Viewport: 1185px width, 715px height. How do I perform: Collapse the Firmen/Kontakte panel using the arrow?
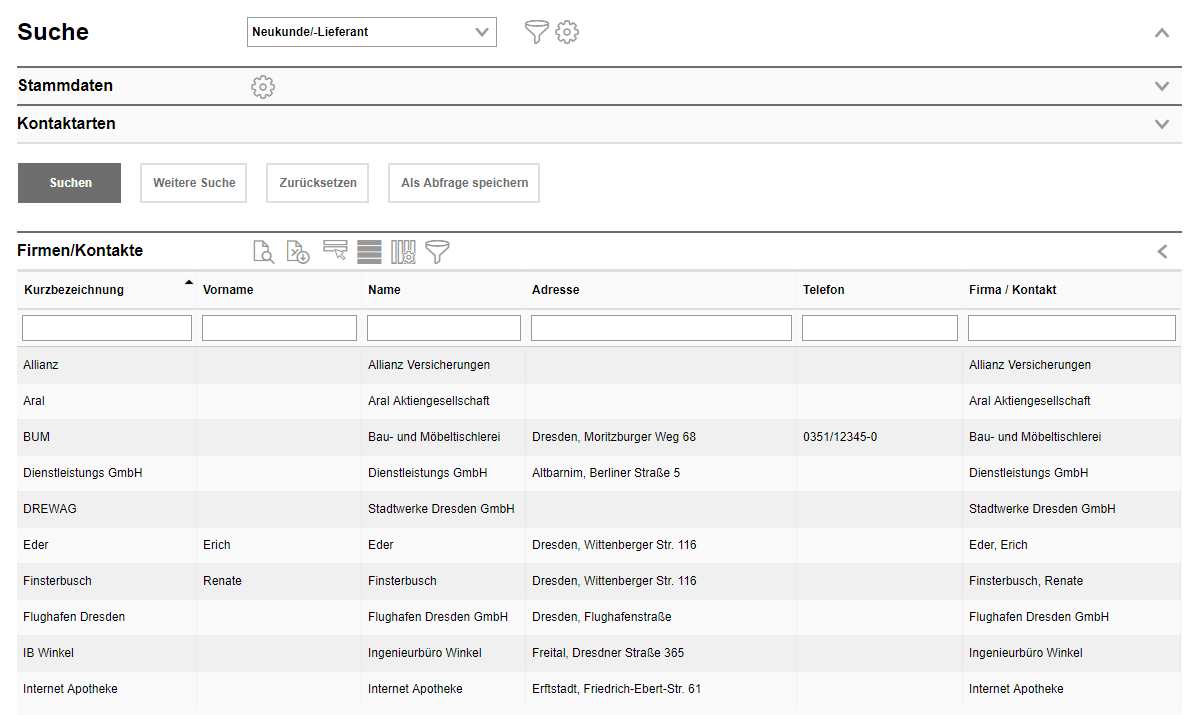[1161, 251]
